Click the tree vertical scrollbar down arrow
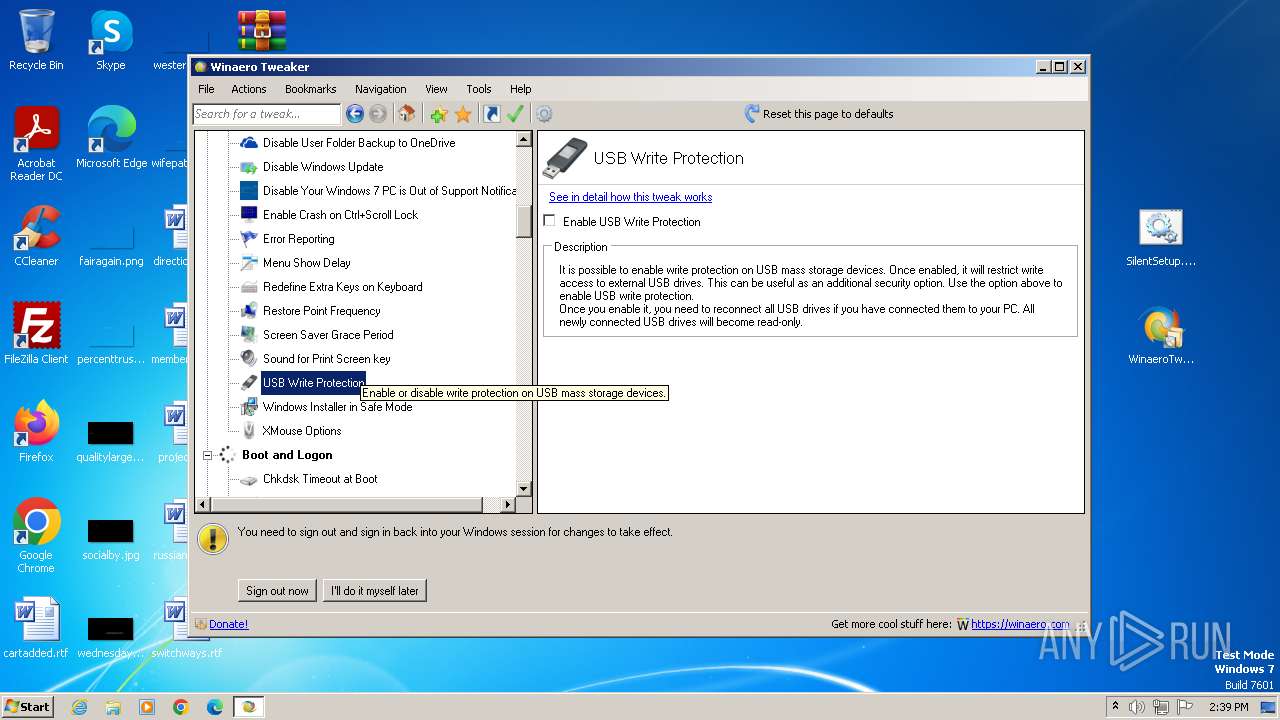Image resolution: width=1280 pixels, height=720 pixels. [524, 489]
